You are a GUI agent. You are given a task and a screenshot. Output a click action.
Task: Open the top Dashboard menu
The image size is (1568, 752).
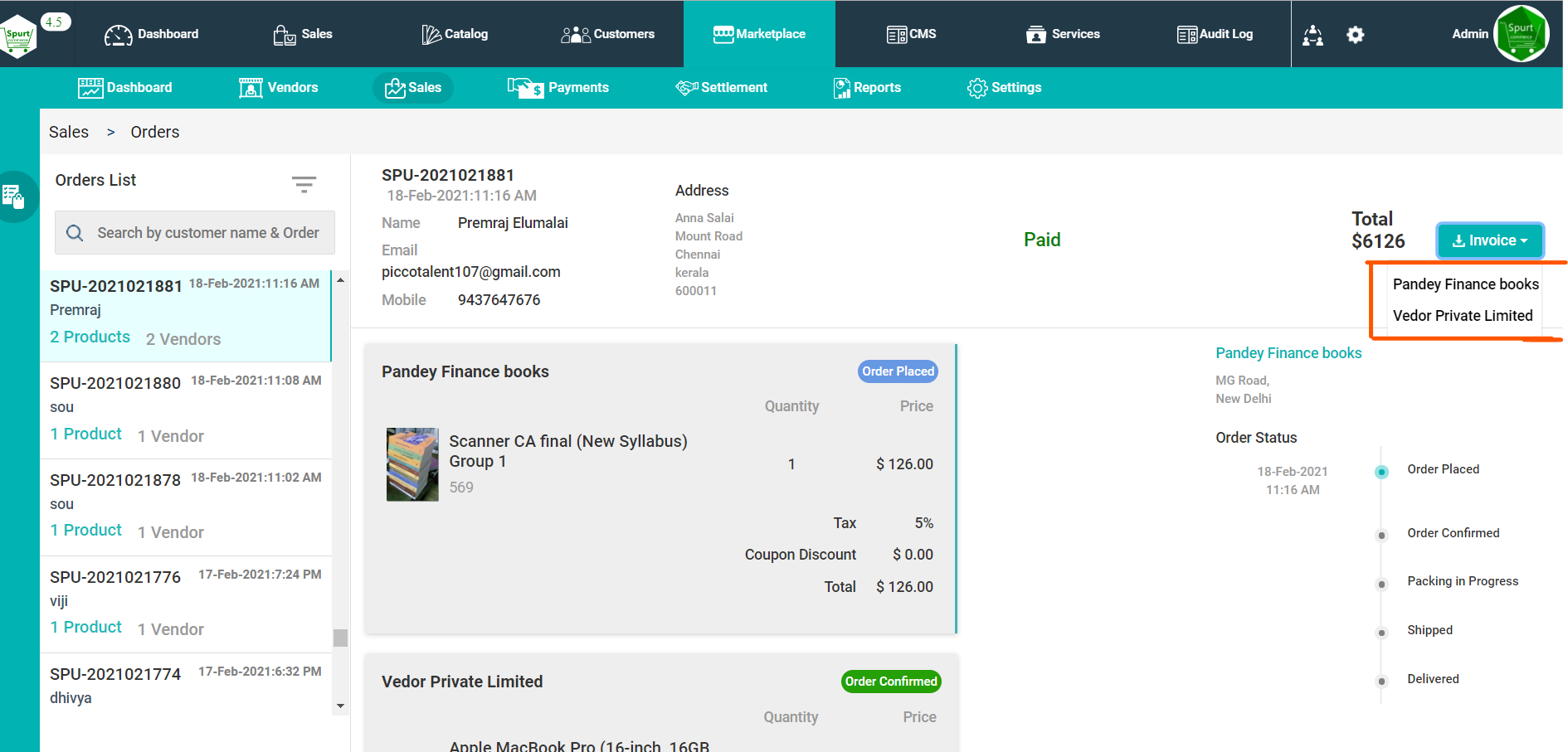[152, 34]
